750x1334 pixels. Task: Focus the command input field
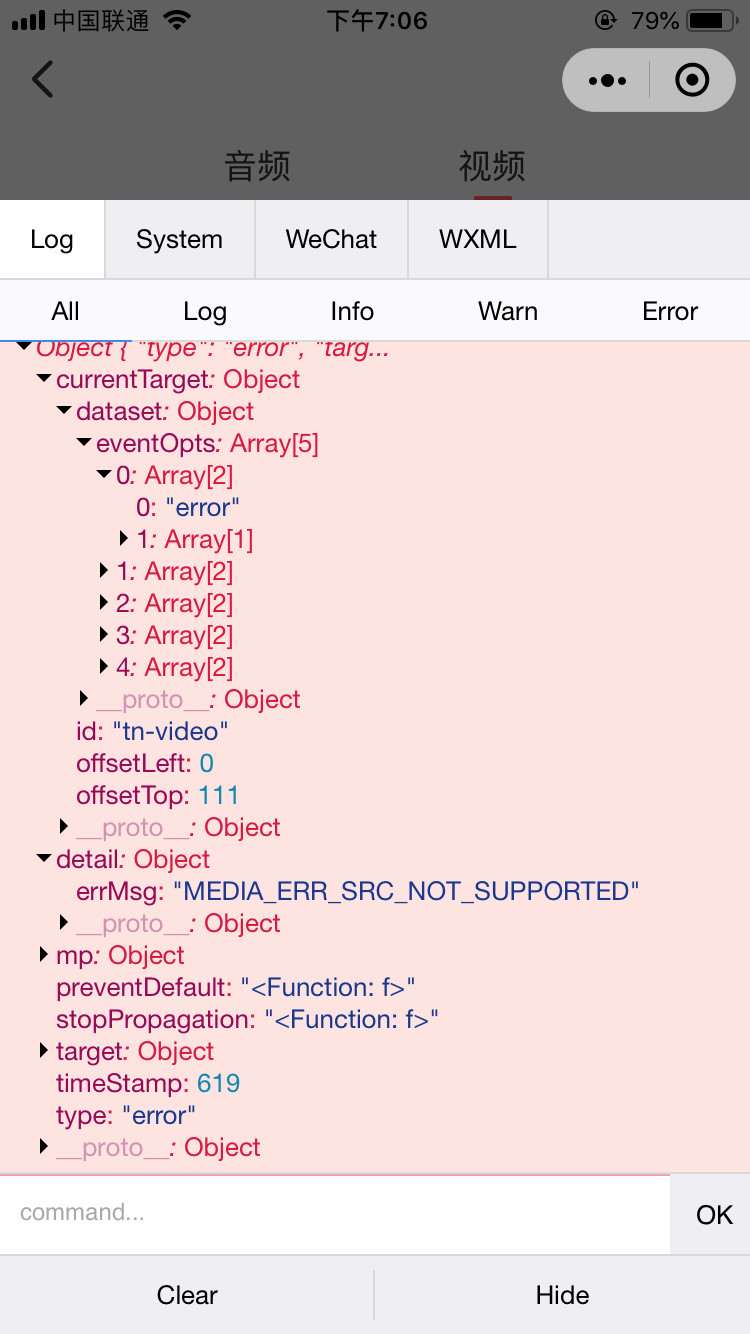(335, 1214)
